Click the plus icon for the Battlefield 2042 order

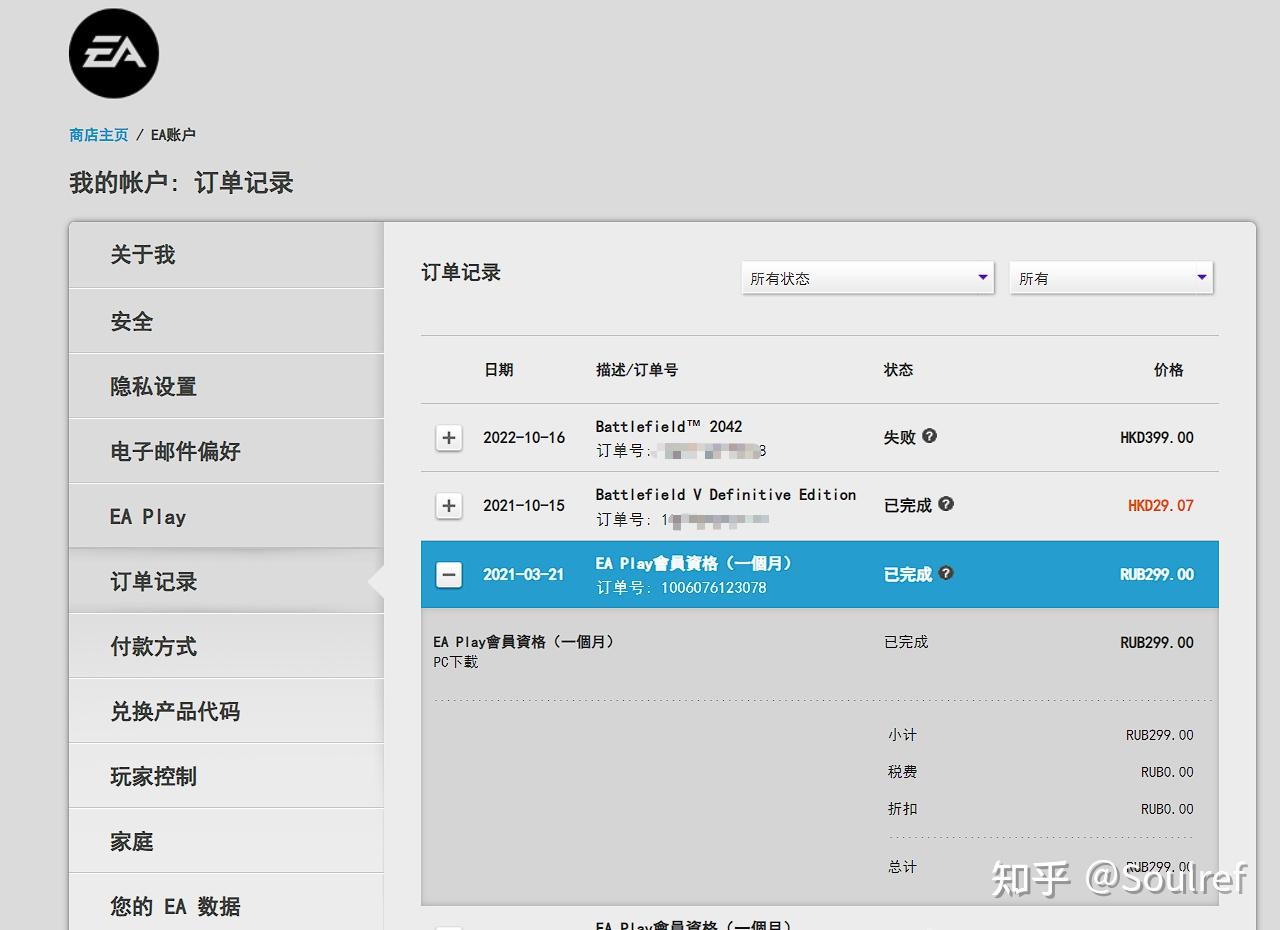(448, 437)
